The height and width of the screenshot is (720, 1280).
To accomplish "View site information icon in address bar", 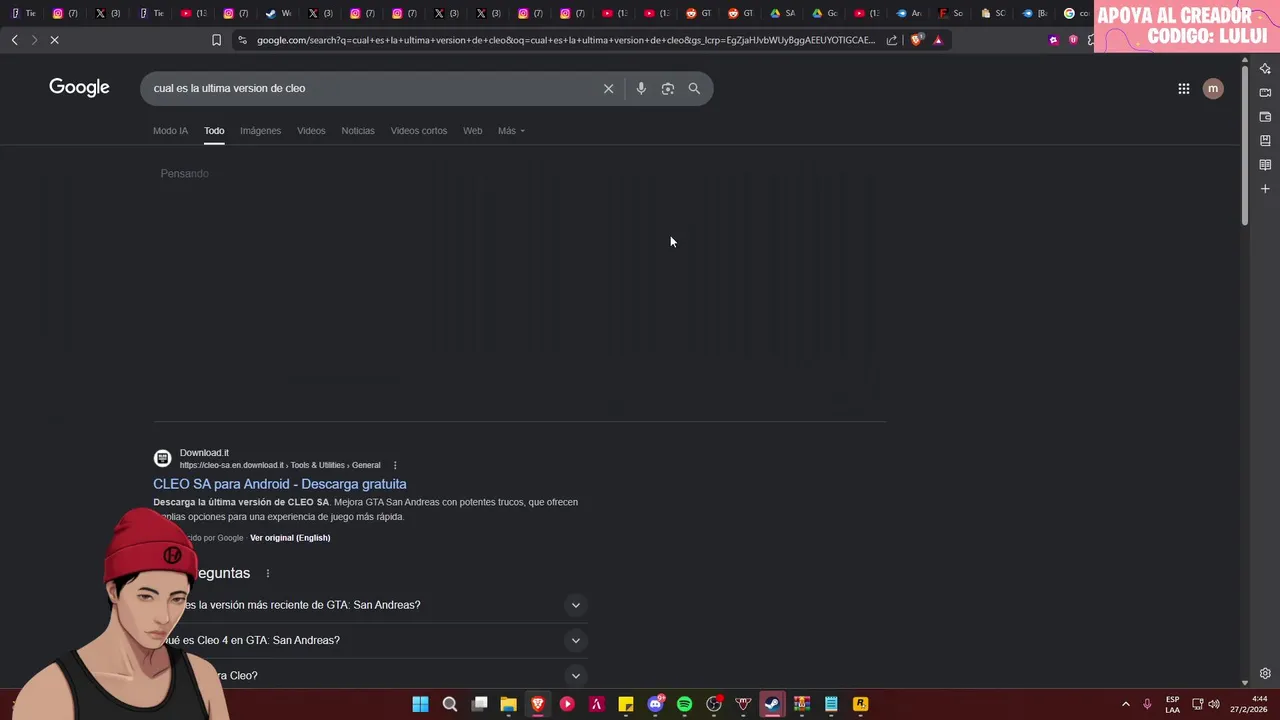I will point(242,40).
